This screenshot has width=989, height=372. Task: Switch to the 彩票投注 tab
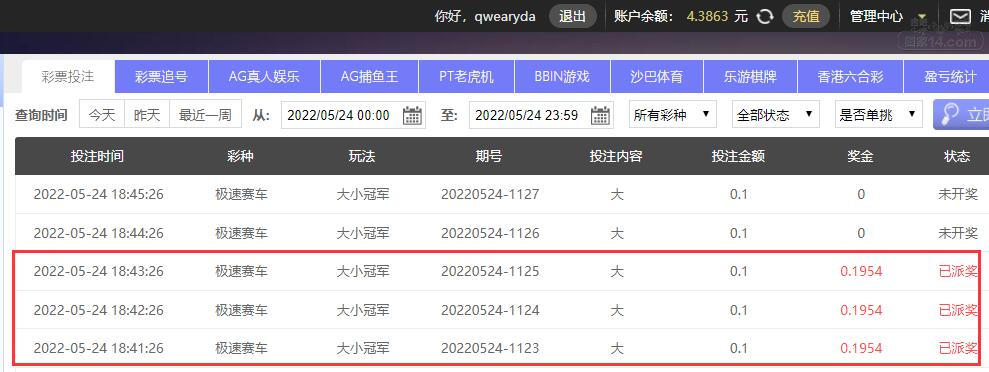(x=68, y=77)
